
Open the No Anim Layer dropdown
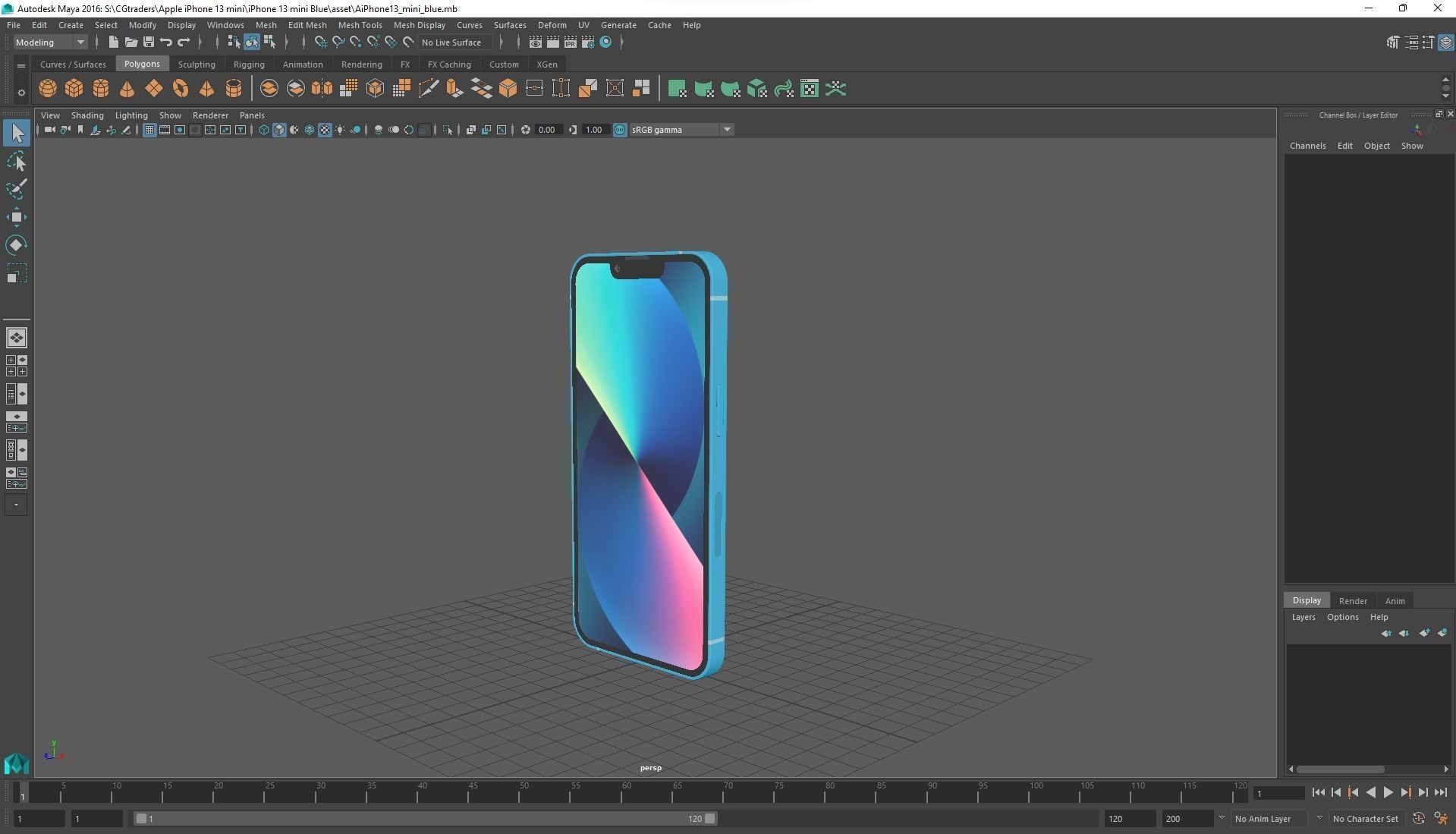(1270, 819)
